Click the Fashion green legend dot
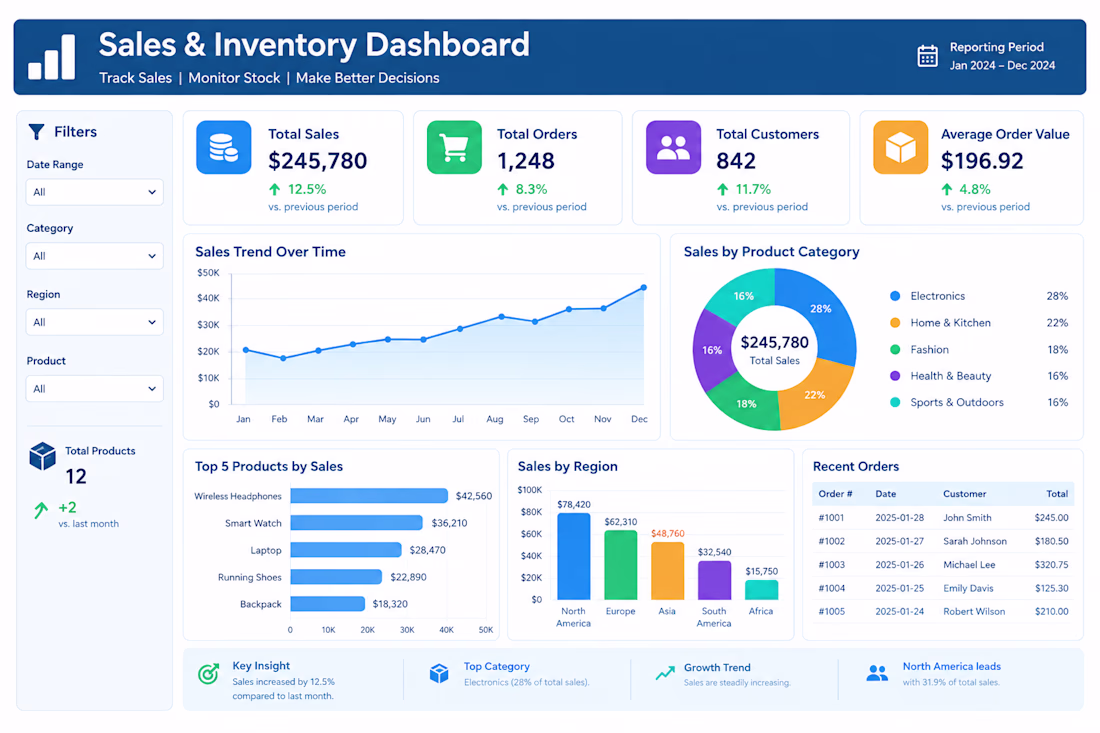This screenshot has width=1100, height=733. click(x=895, y=349)
